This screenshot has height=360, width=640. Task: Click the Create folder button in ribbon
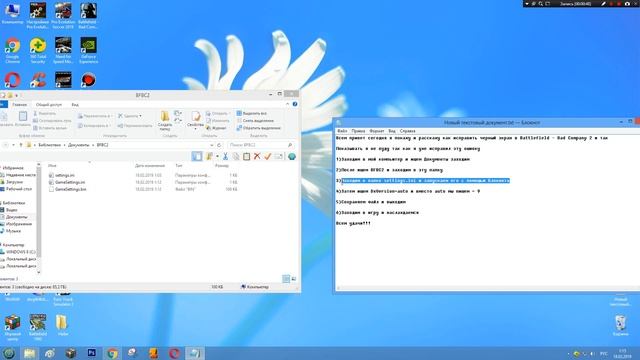coord(165,120)
